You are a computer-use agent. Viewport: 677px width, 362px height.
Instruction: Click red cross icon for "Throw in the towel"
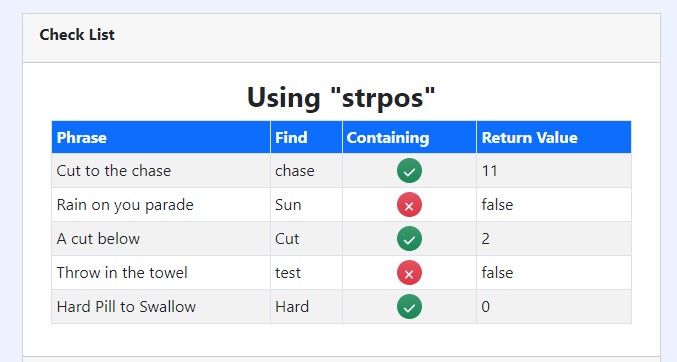point(409,273)
